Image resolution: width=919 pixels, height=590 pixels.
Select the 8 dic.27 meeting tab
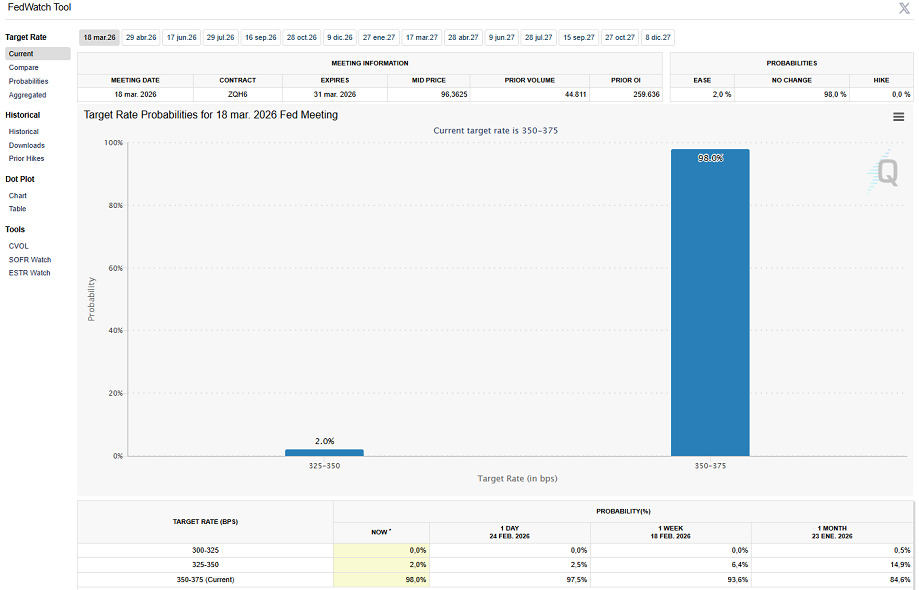[658, 37]
